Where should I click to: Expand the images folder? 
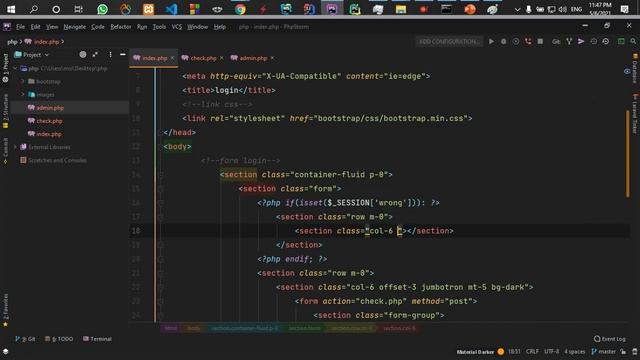23,95
